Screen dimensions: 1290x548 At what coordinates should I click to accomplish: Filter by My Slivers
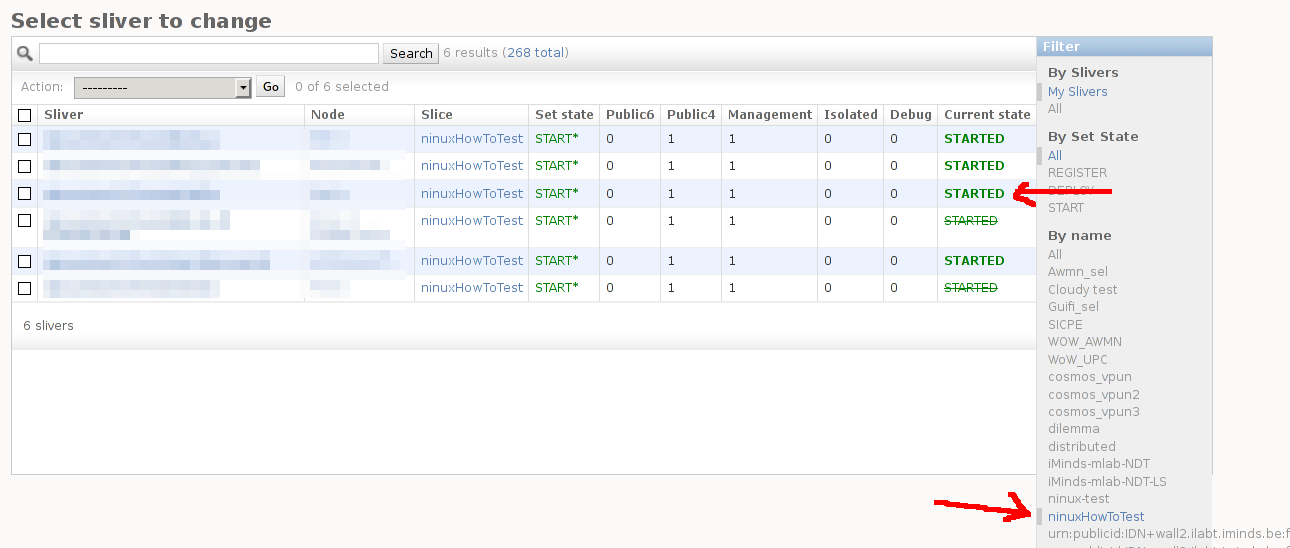1077,92
